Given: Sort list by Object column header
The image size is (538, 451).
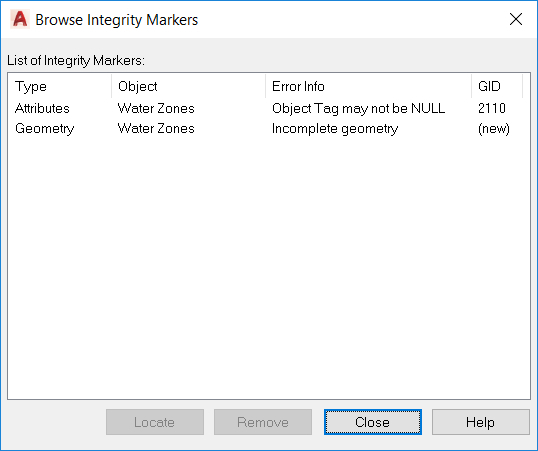Looking at the screenshot, I should [188, 86].
